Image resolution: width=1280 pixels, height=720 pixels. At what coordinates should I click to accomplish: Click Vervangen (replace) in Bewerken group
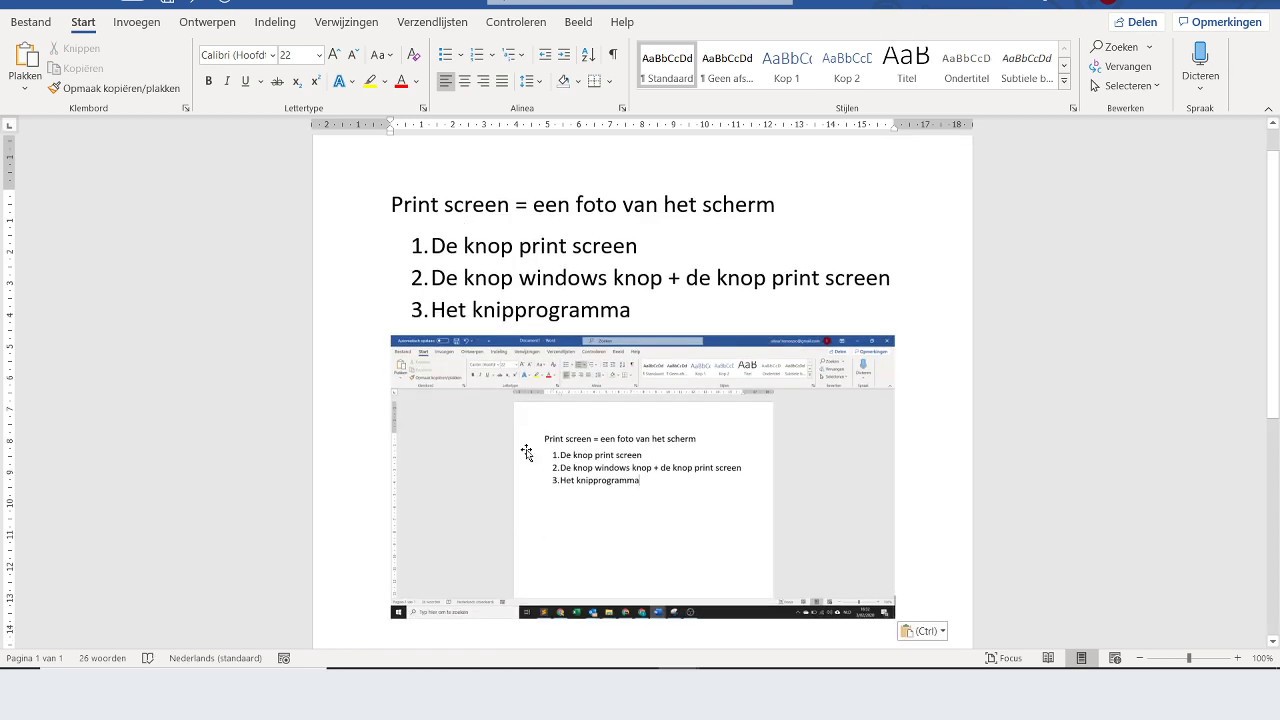tap(1121, 66)
